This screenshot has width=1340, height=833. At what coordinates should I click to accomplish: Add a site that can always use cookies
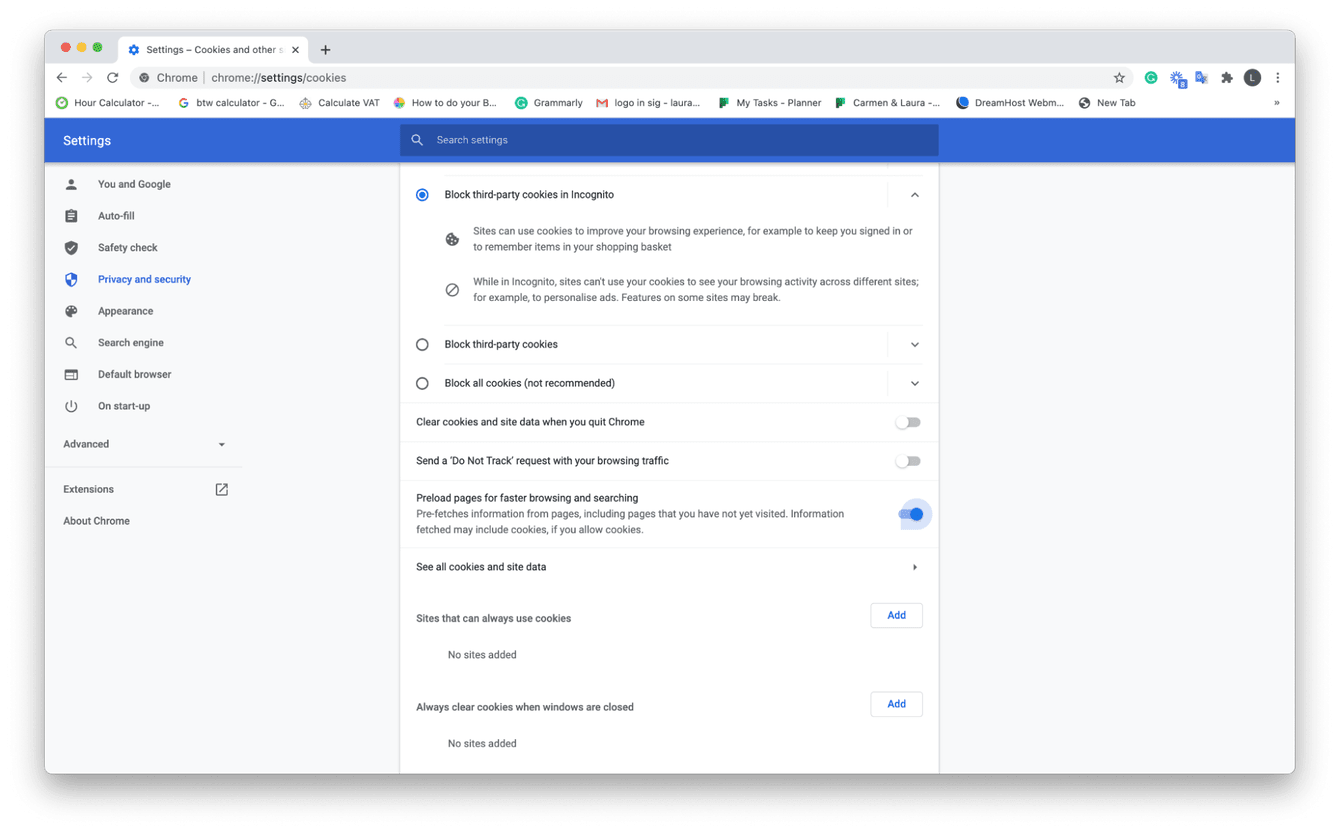(896, 615)
